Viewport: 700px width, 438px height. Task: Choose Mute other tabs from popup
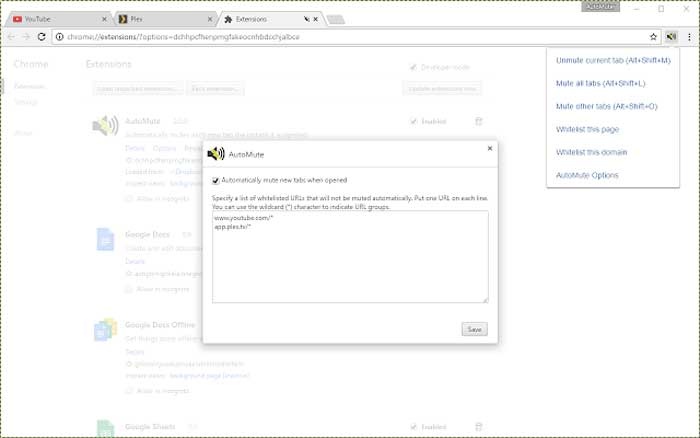point(606,106)
